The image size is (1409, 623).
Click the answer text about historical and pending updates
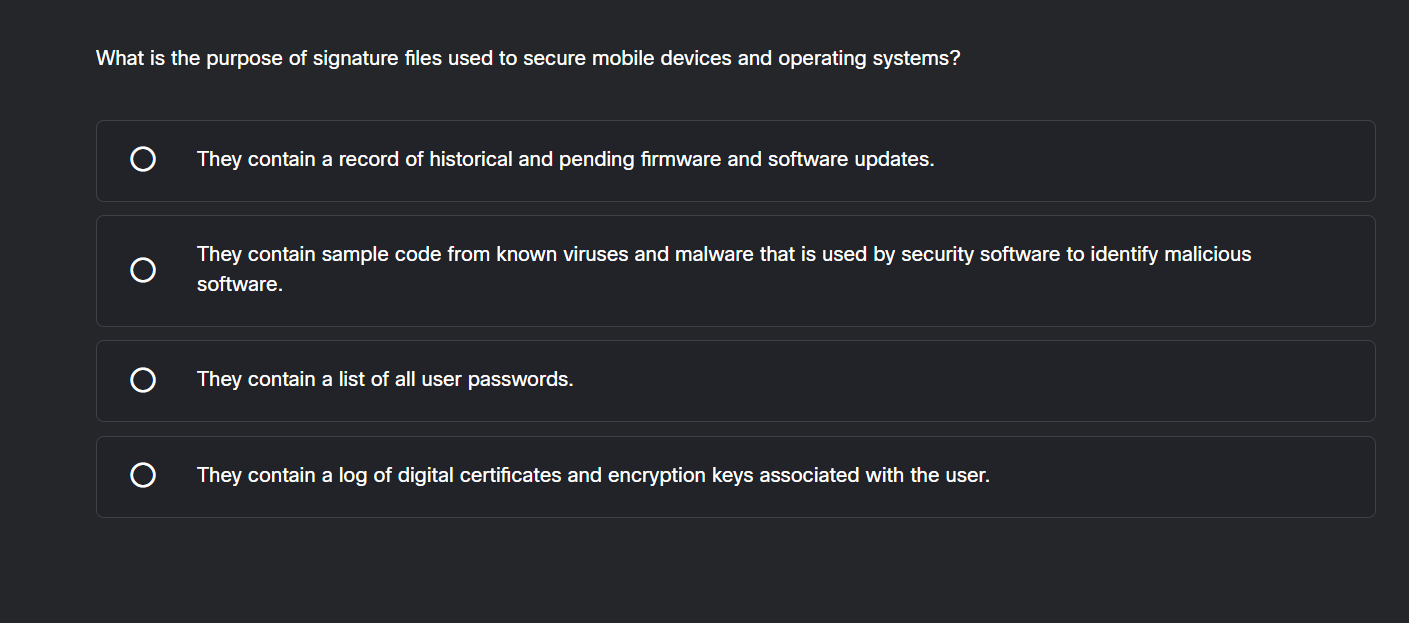(565, 160)
